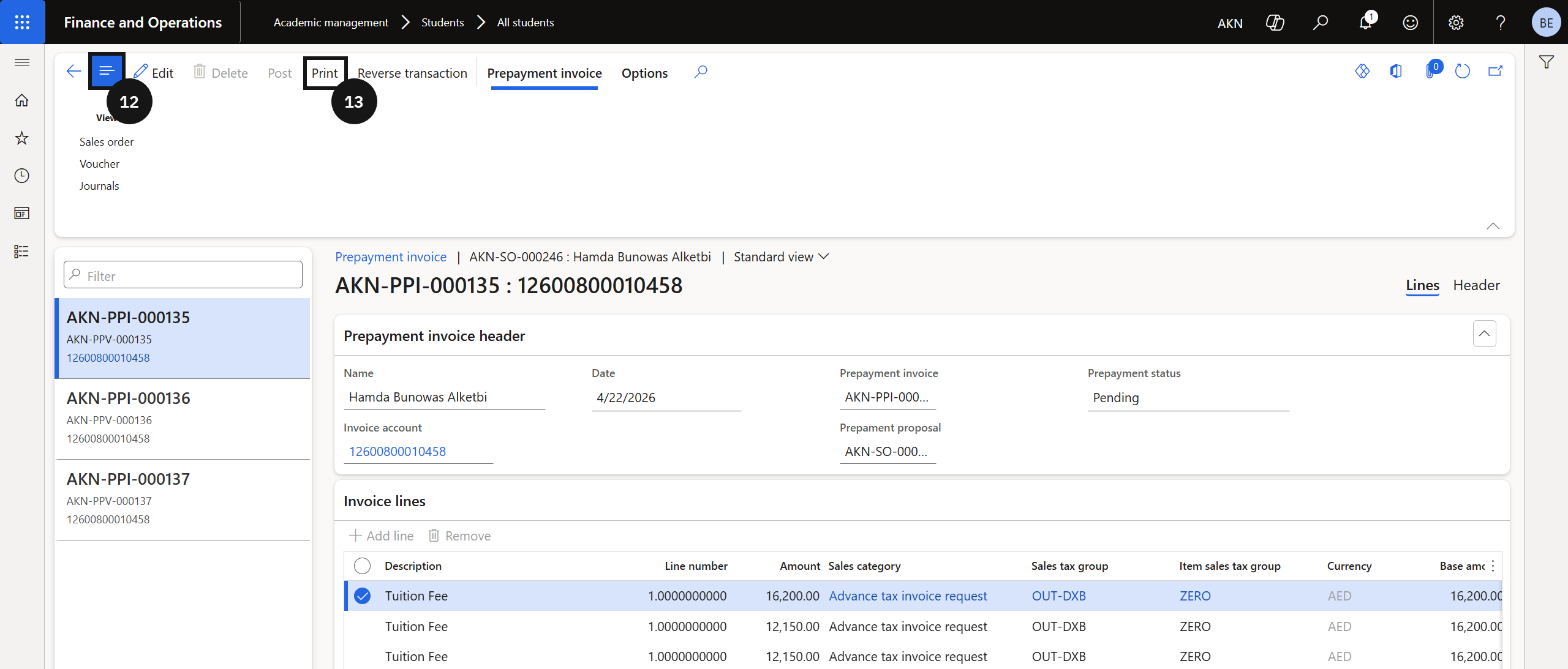Click the Post button
Viewport: 1568px width, 669px height.
pos(279,73)
